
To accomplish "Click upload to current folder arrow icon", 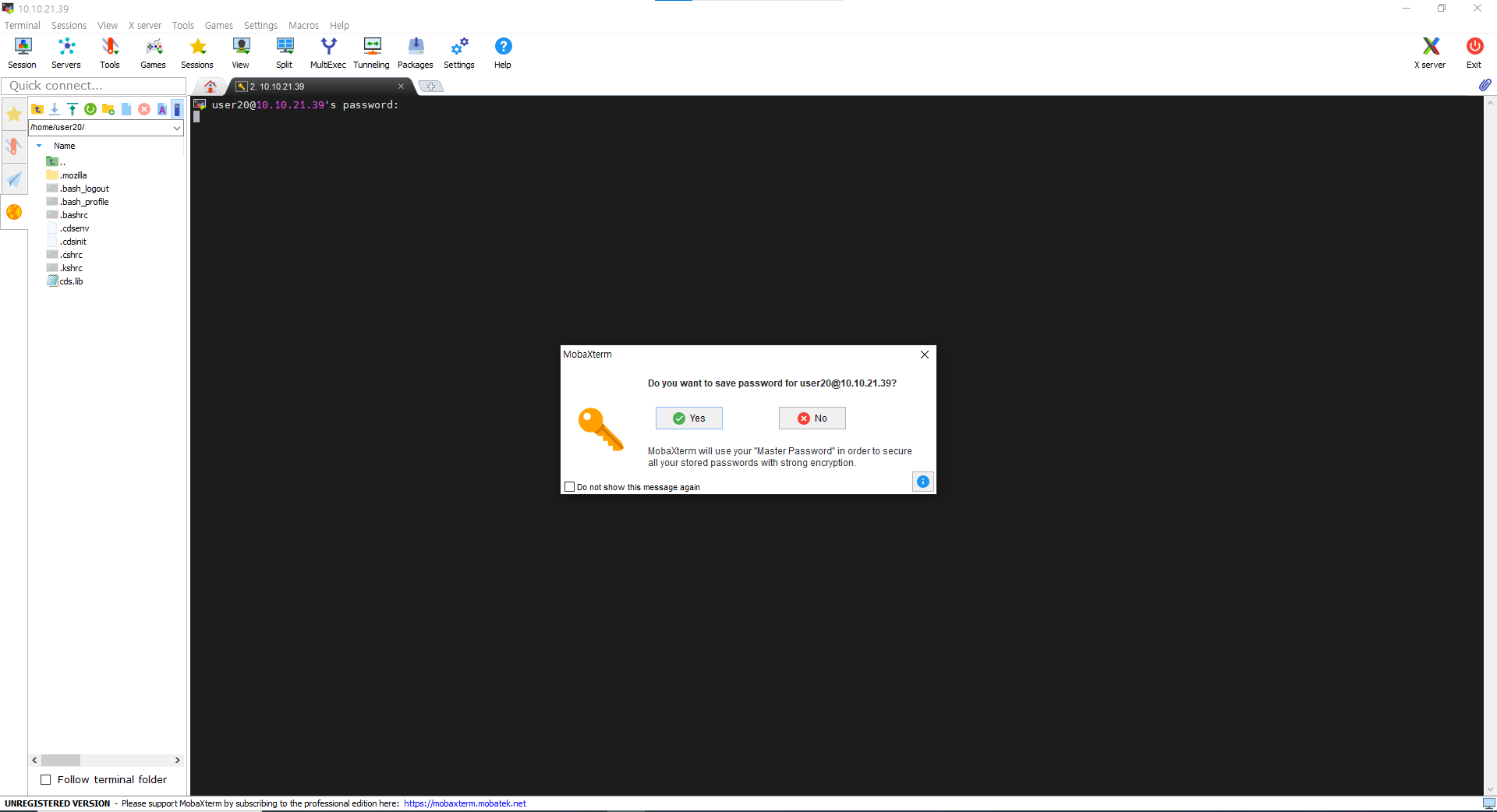I will tap(73, 109).
